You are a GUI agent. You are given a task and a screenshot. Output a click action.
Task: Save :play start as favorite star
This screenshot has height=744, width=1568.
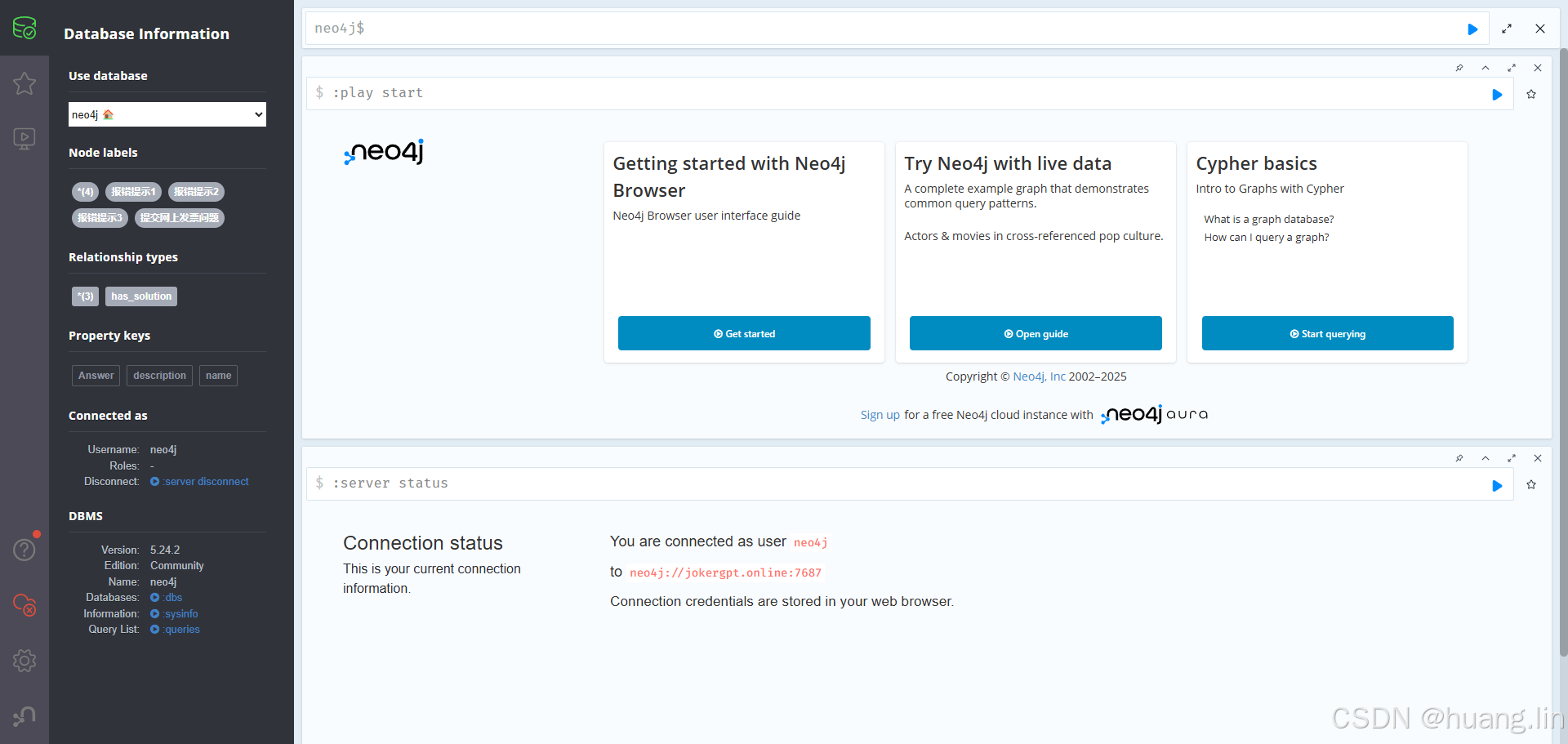(x=1531, y=94)
